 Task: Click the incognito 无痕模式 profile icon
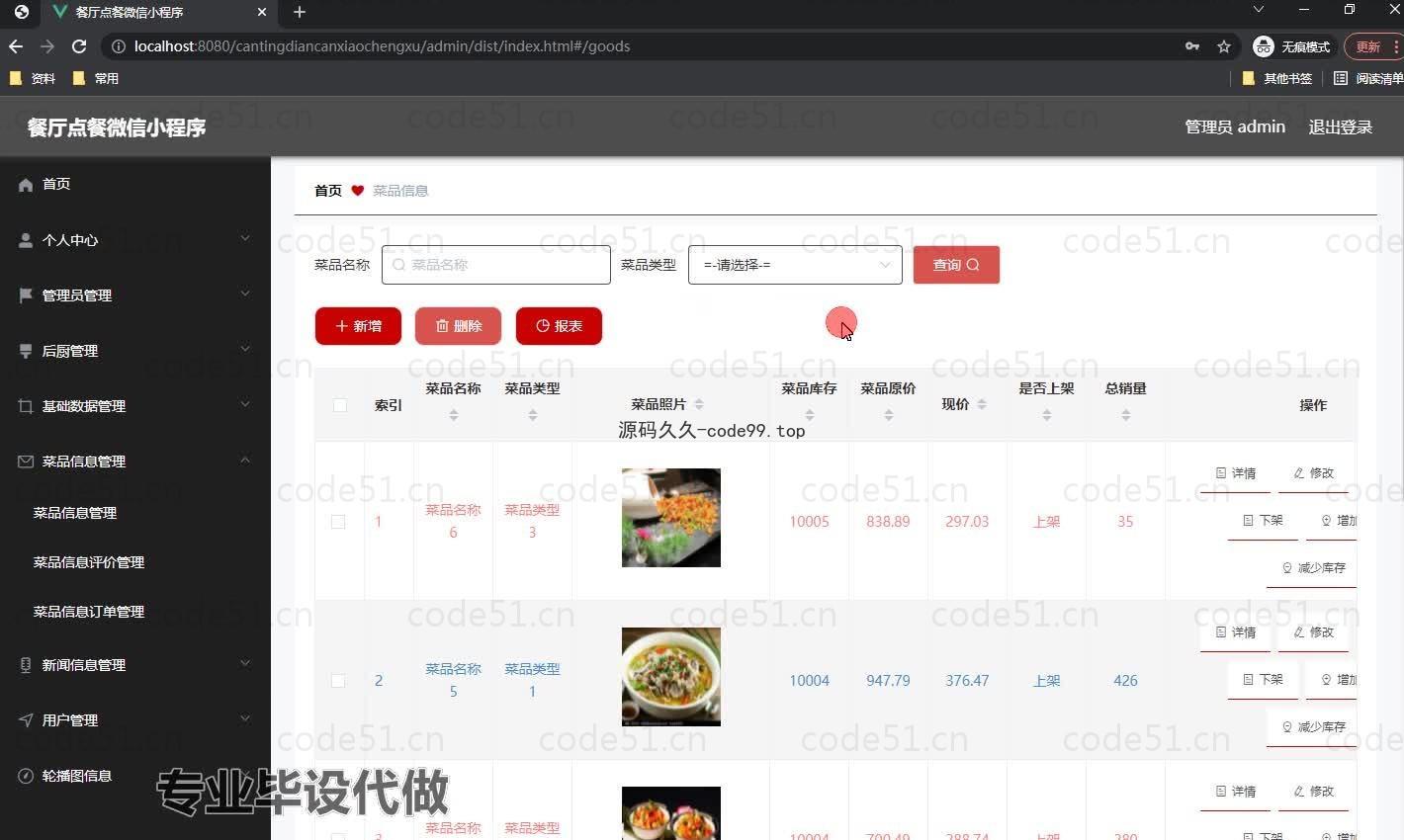[x=1292, y=46]
